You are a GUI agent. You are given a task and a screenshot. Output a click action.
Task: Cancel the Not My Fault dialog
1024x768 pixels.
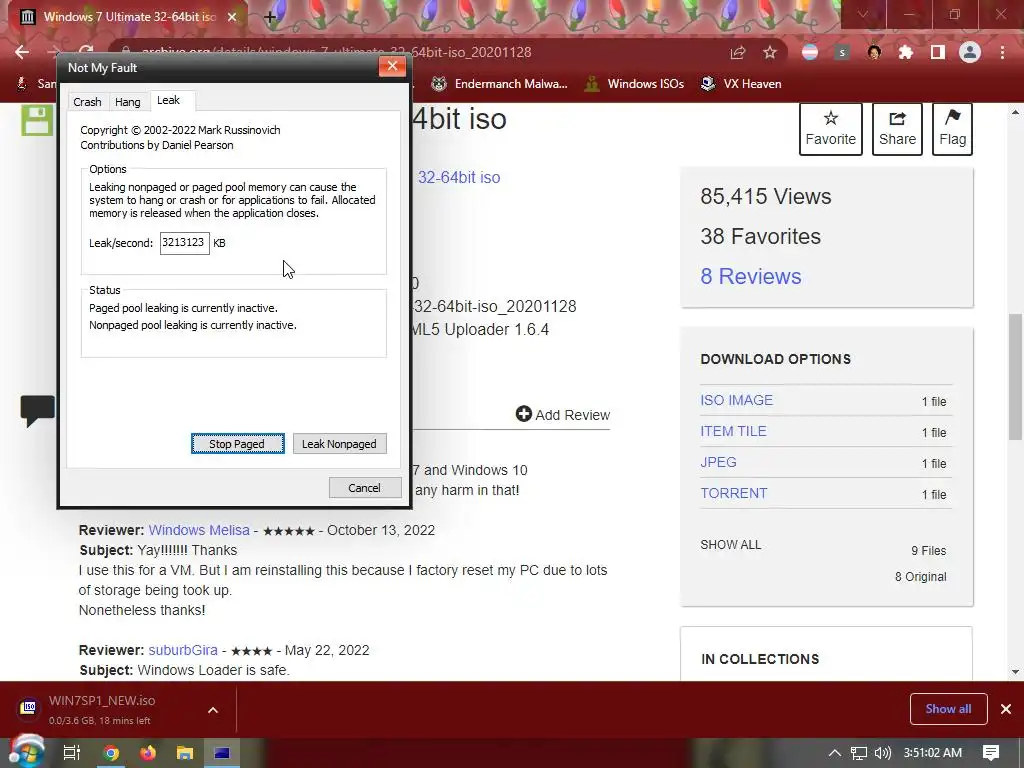(x=364, y=488)
